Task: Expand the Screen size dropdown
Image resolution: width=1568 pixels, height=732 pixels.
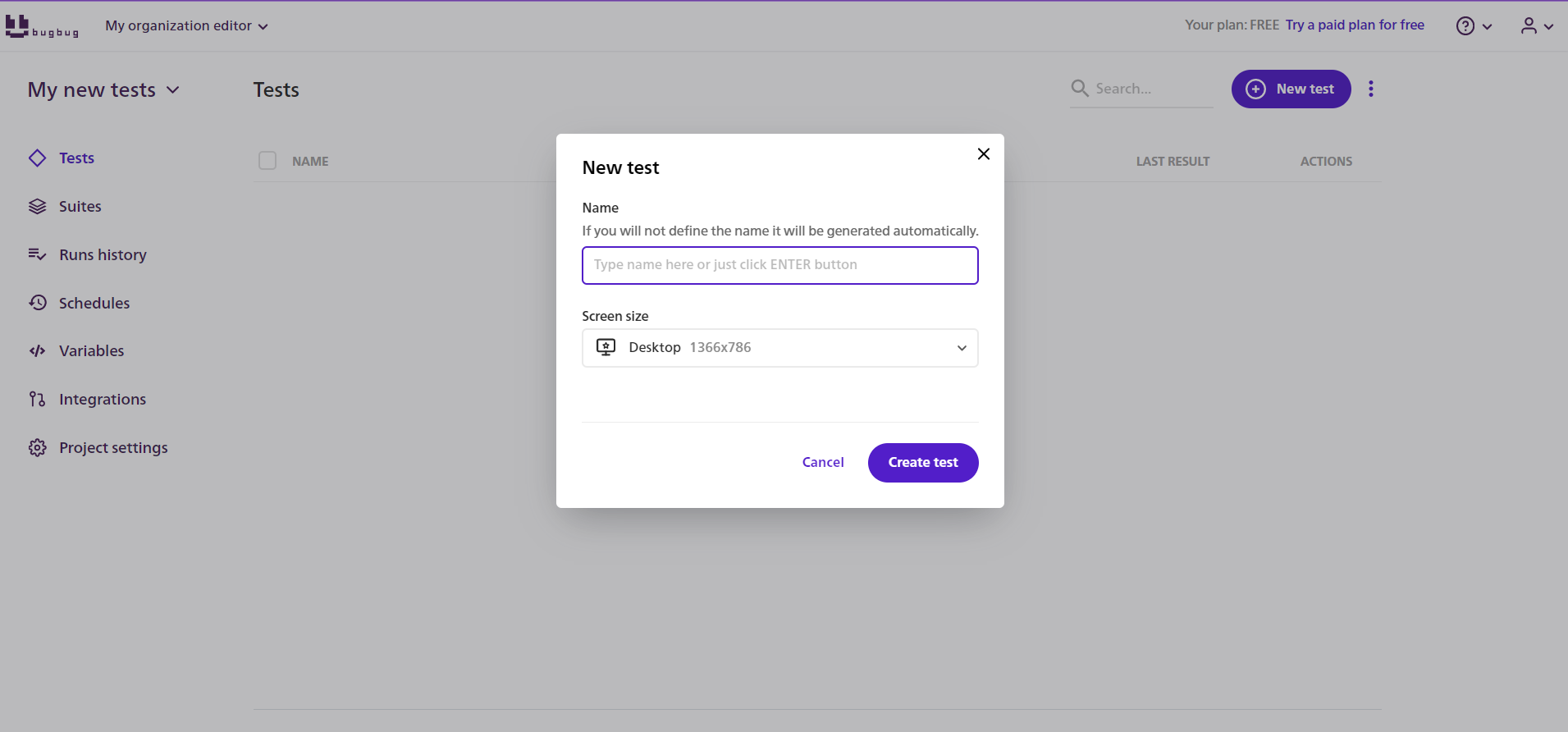Action: click(779, 348)
